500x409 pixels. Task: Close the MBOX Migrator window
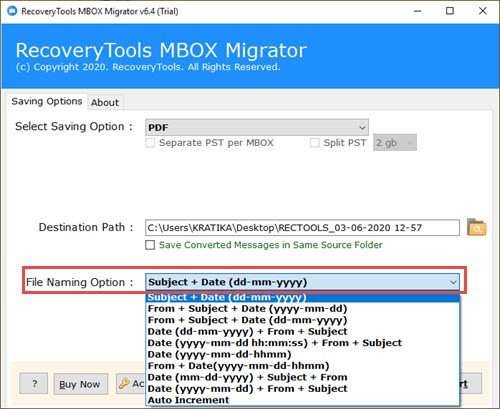pyautogui.click(x=482, y=11)
